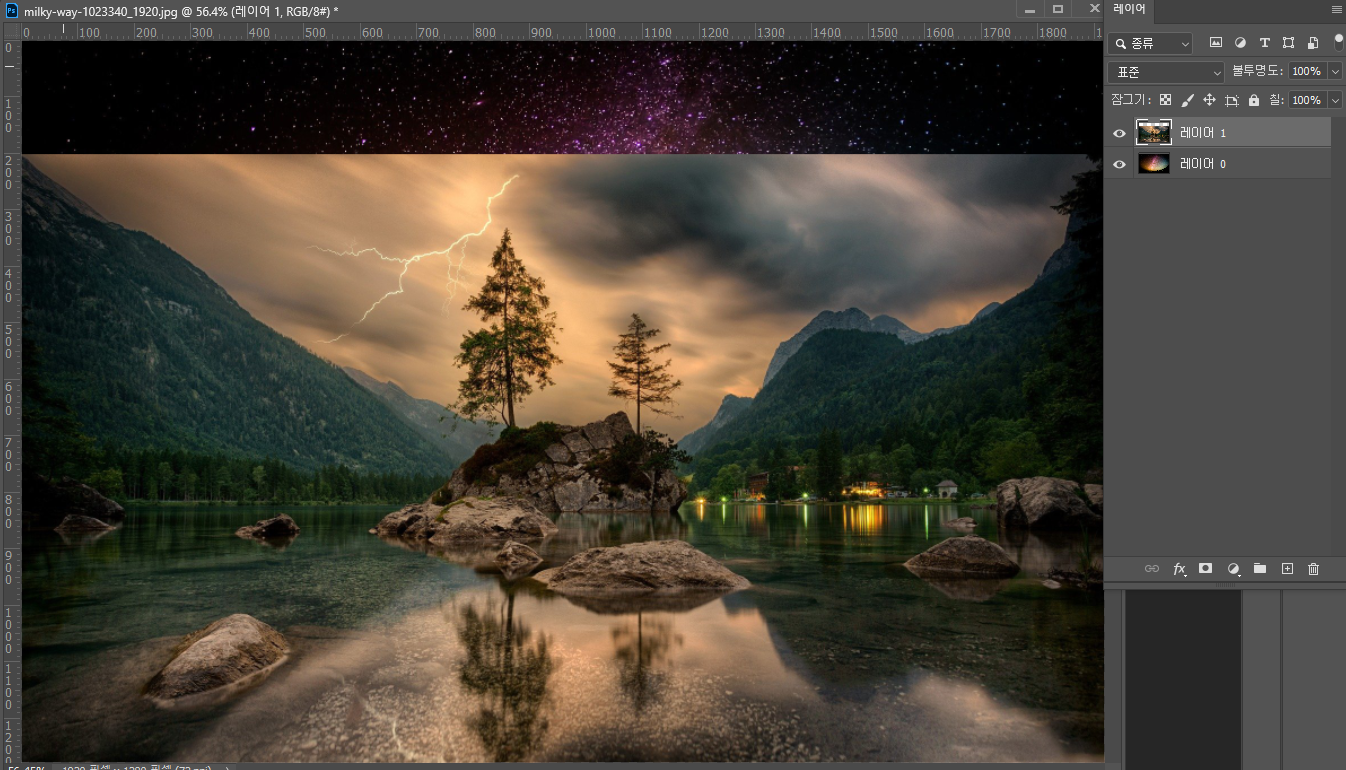The width and height of the screenshot is (1346, 770).
Task: Click the 칠 100% value field
Action: [1307, 100]
